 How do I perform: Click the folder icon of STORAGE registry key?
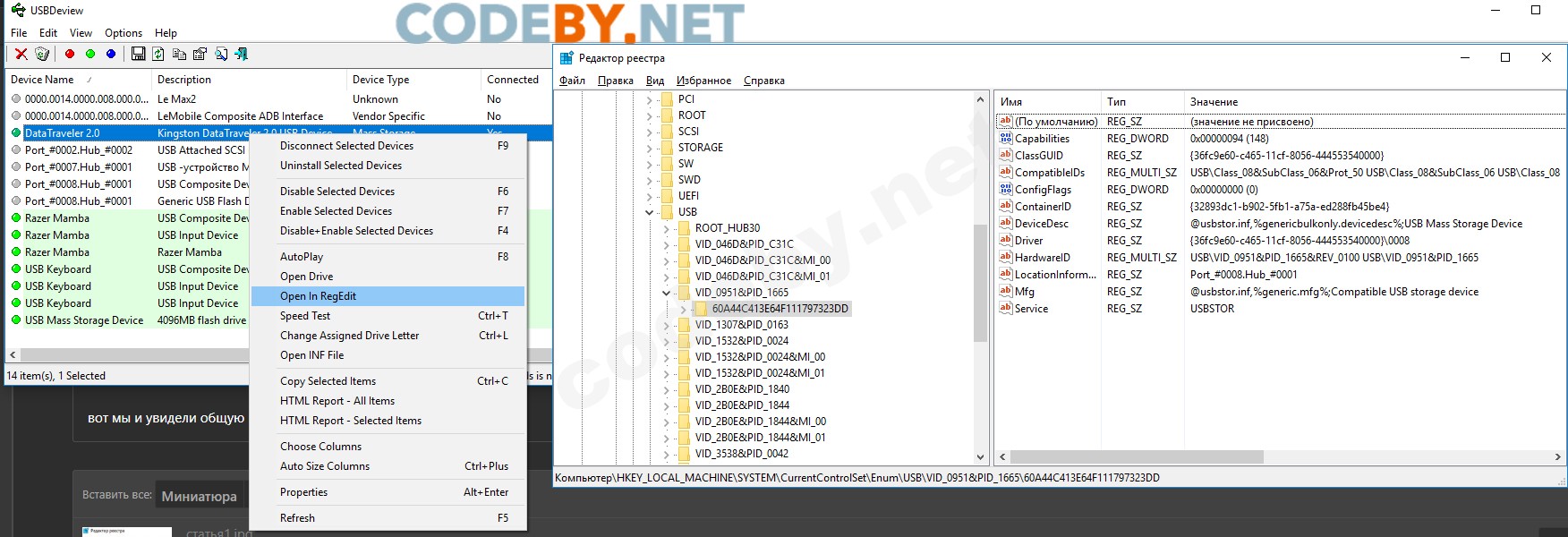coord(667,148)
